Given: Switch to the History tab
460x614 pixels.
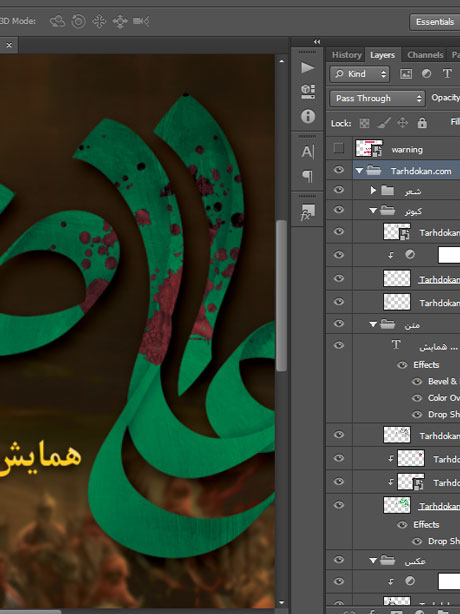Looking at the screenshot, I should pos(346,55).
